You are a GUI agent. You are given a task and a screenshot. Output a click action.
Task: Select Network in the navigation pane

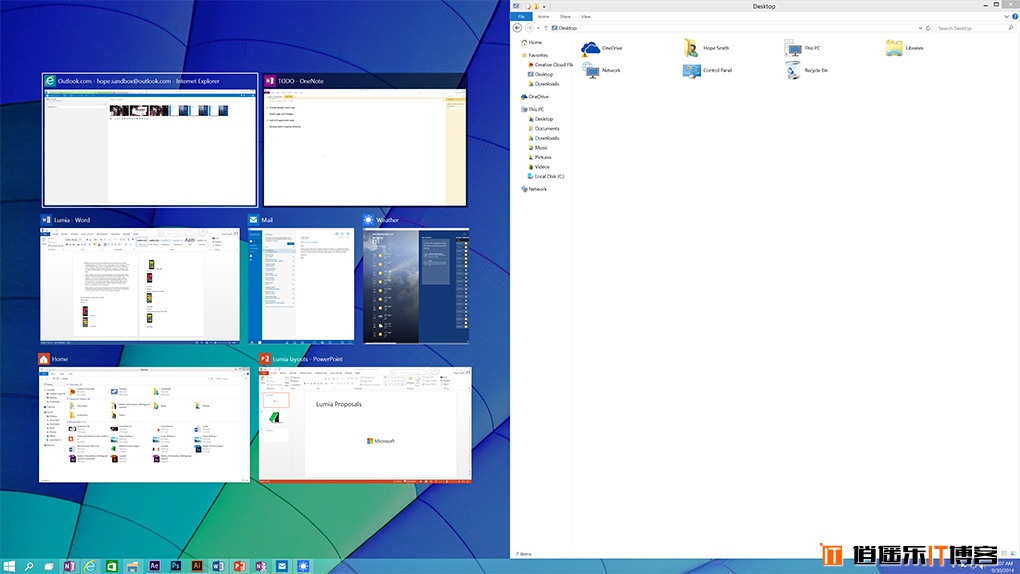pyautogui.click(x=534, y=189)
